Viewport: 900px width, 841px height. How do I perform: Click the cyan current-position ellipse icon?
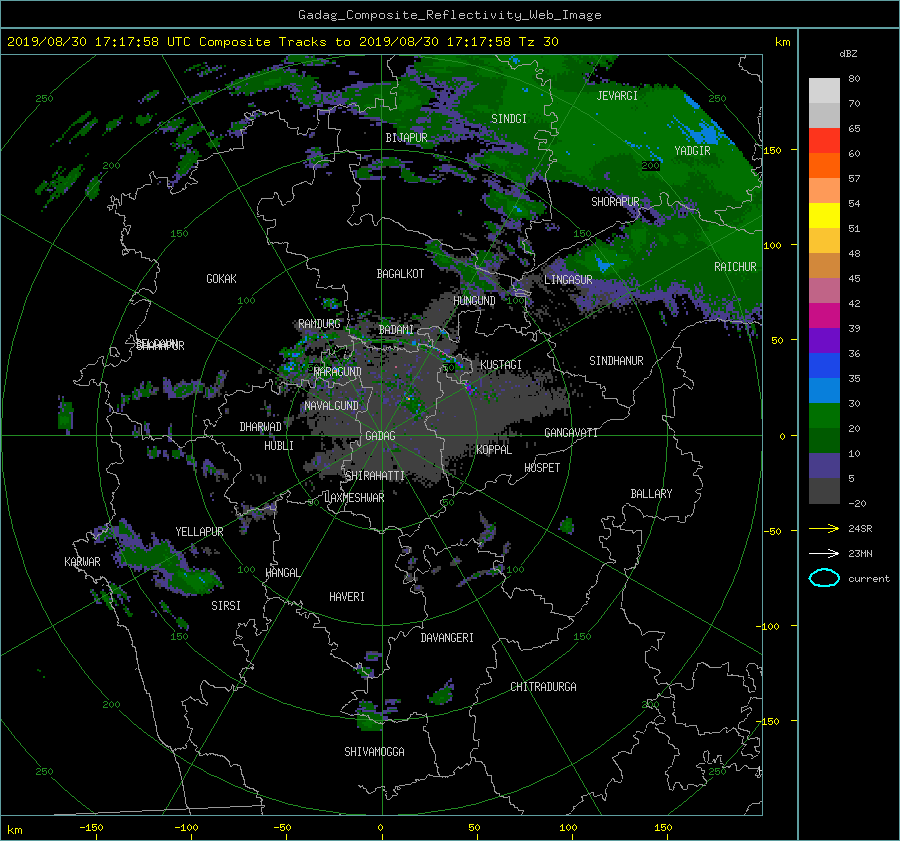(x=824, y=578)
